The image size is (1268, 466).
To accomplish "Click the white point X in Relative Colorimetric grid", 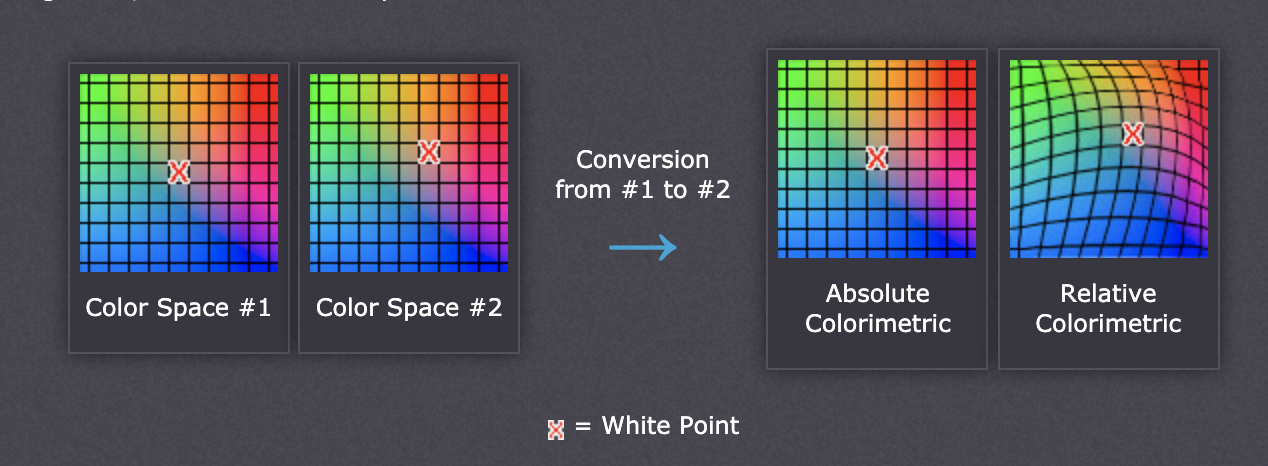I will pyautogui.click(x=1132, y=133).
